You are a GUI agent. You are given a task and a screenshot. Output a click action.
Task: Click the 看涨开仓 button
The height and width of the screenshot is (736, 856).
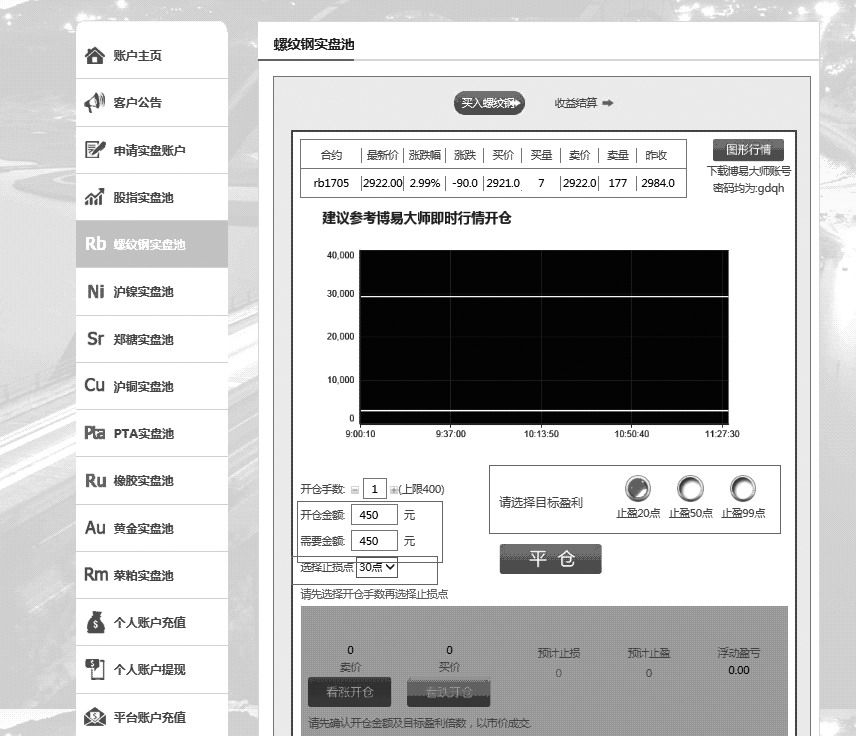point(349,692)
